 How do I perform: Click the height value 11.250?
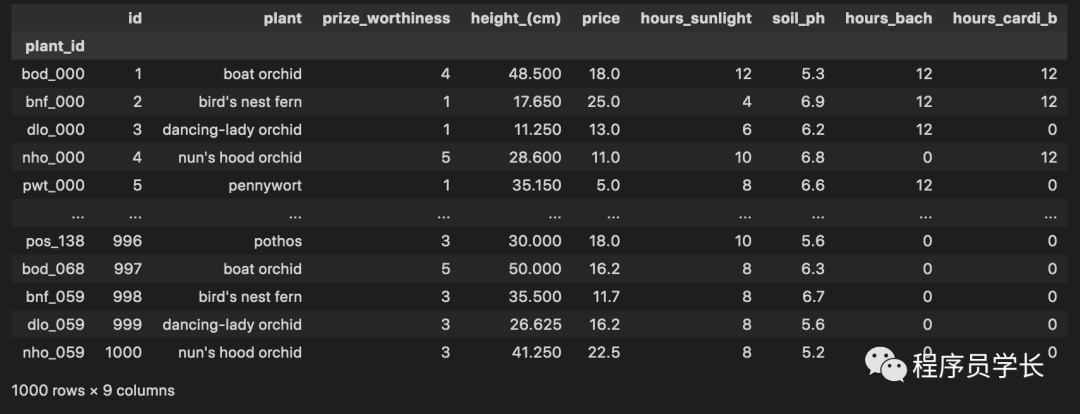pyautogui.click(x=537, y=130)
